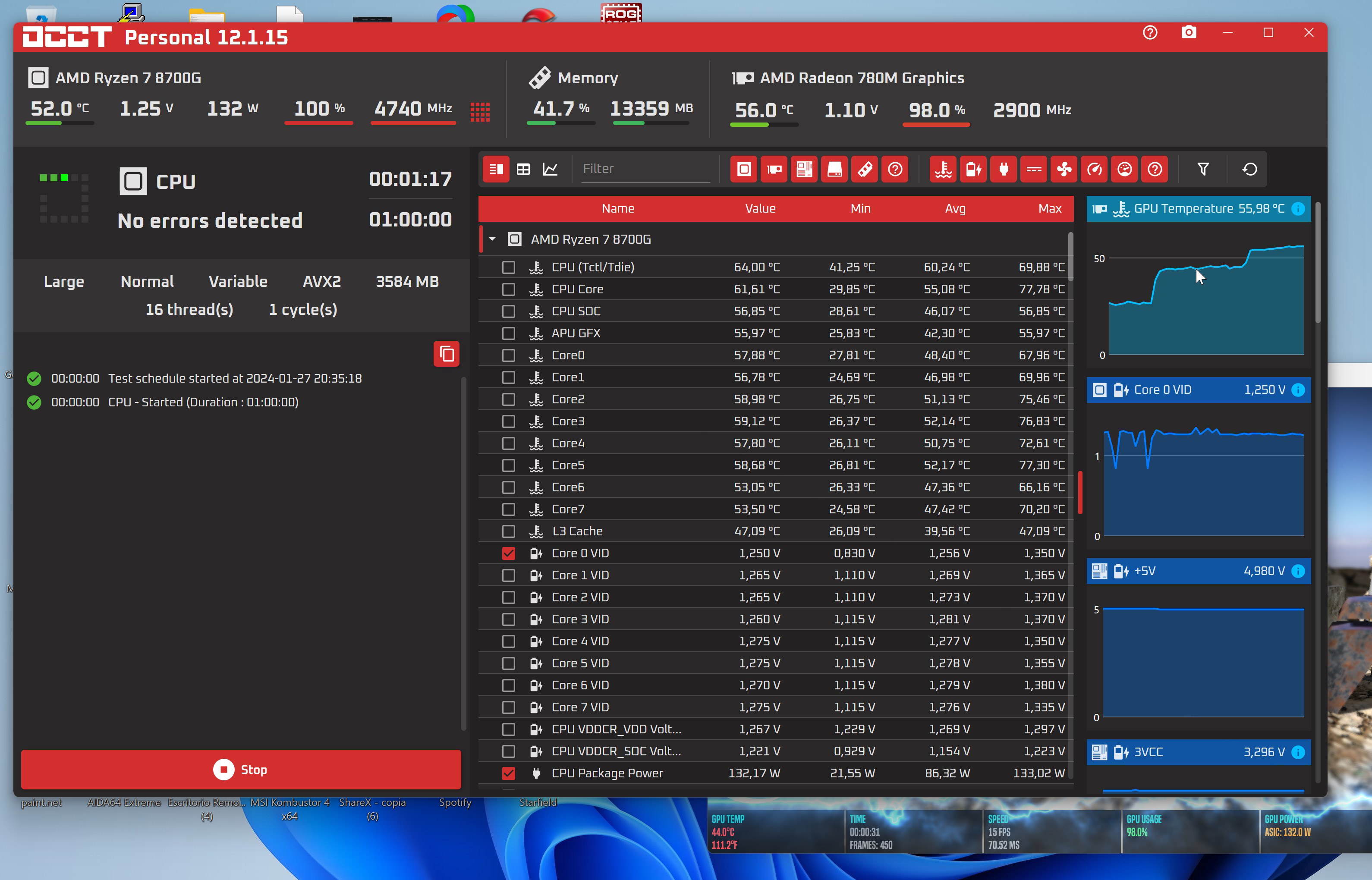Toggle the CPU sensor filter icon
Screen dimensions: 1372x880
(x=743, y=169)
